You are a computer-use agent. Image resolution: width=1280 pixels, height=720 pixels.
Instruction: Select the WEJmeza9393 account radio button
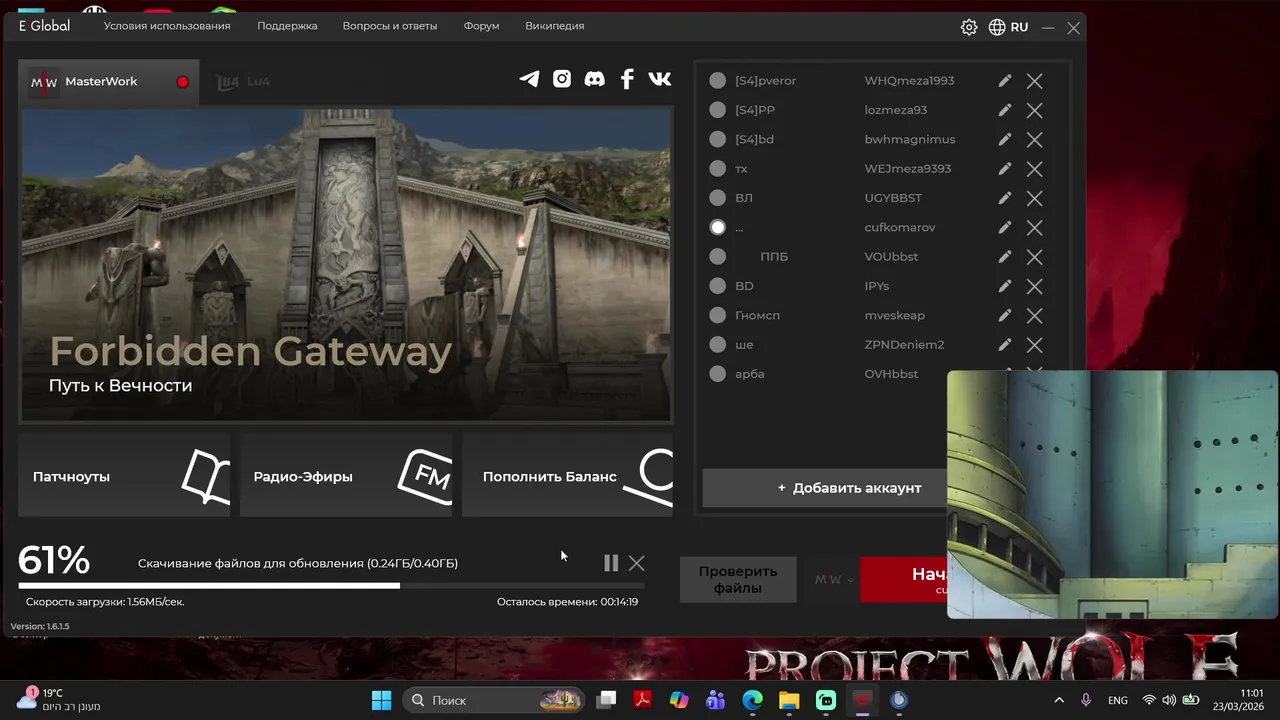tap(718, 169)
